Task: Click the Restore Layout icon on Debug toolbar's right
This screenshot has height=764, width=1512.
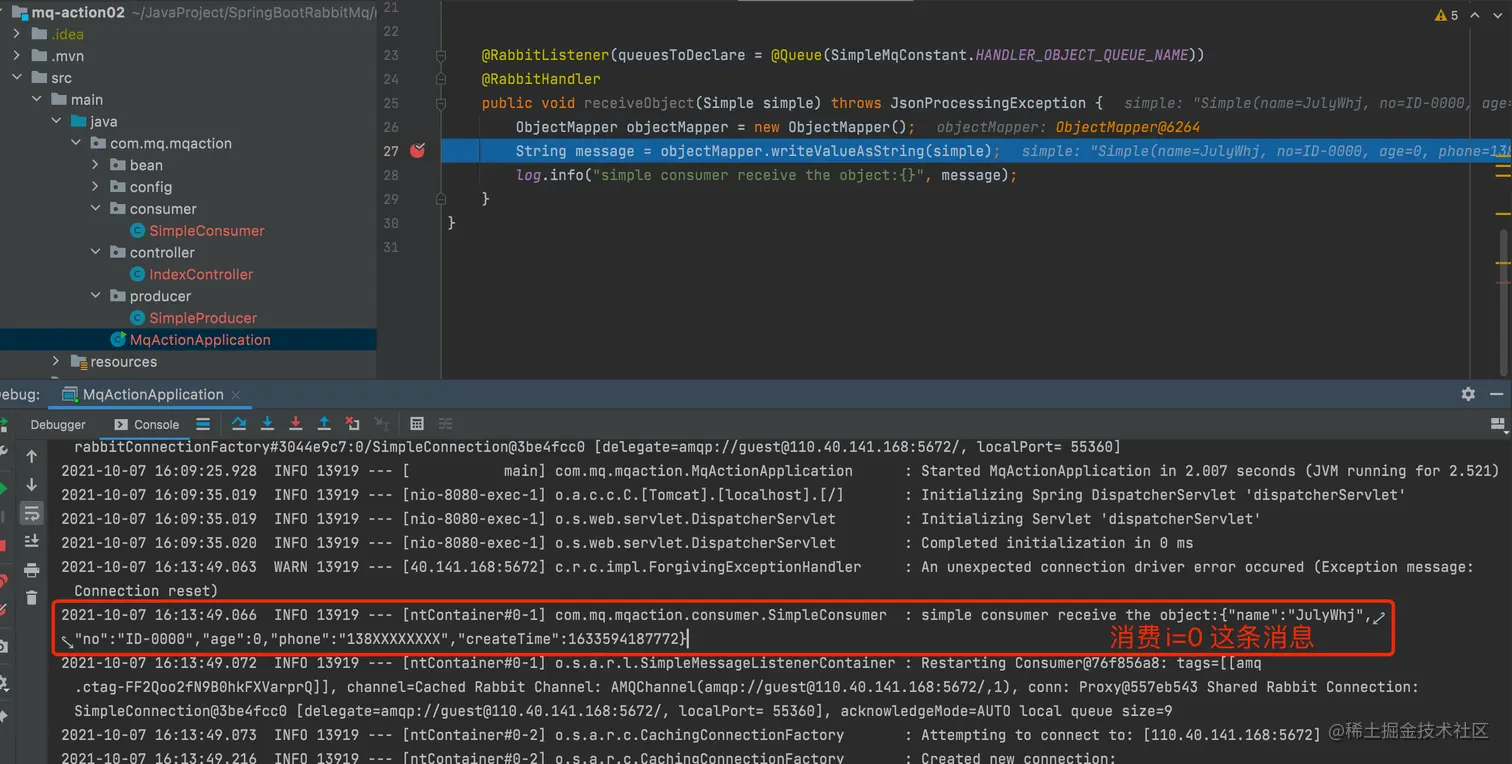Action: pyautogui.click(x=1499, y=425)
